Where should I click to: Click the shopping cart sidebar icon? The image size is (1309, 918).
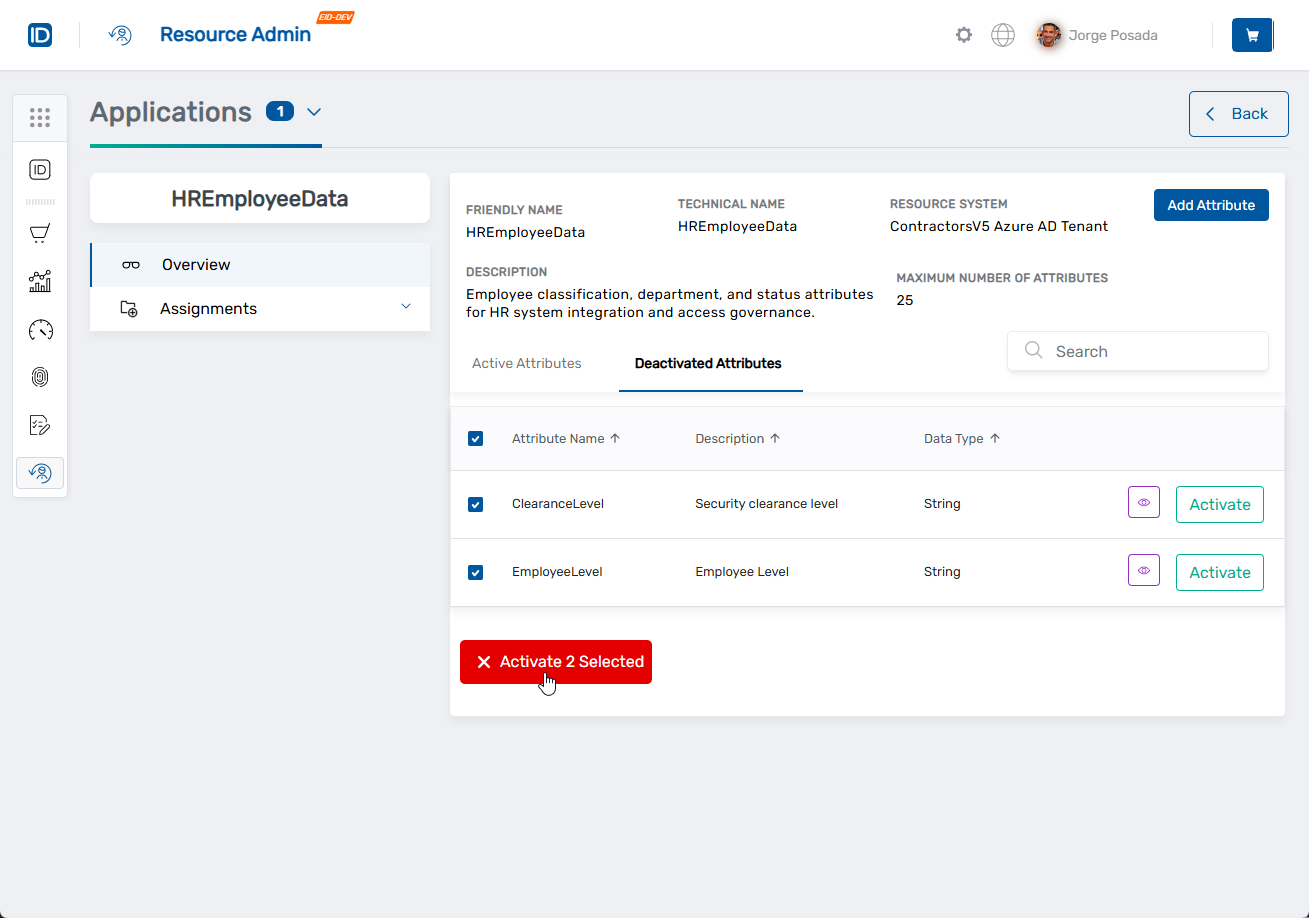tap(40, 234)
